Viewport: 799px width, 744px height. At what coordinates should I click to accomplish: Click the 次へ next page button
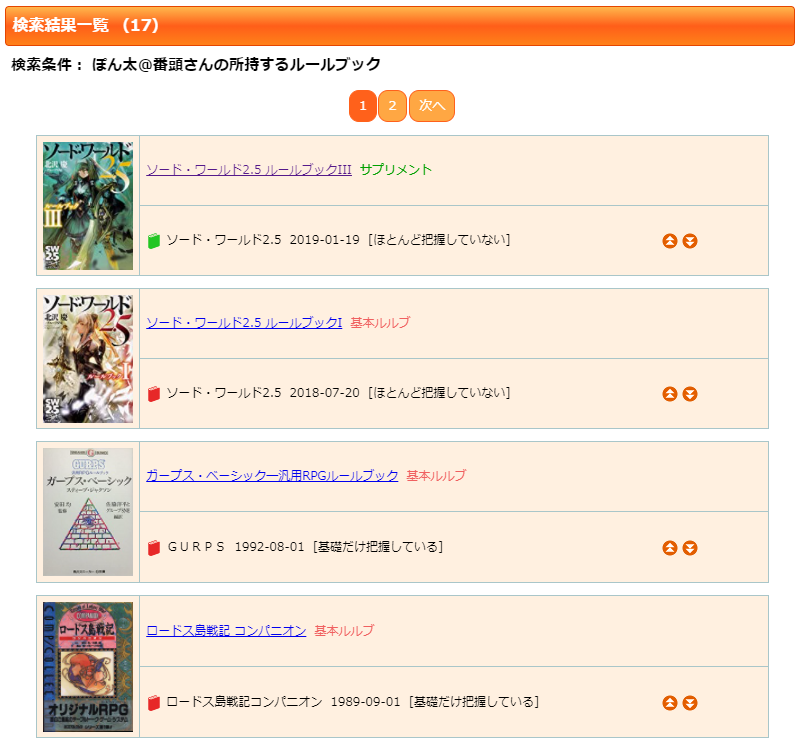(432, 106)
